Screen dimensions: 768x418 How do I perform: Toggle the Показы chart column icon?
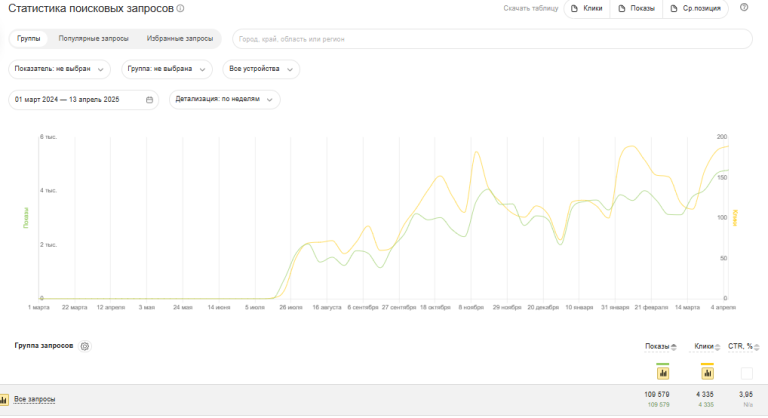(x=663, y=373)
